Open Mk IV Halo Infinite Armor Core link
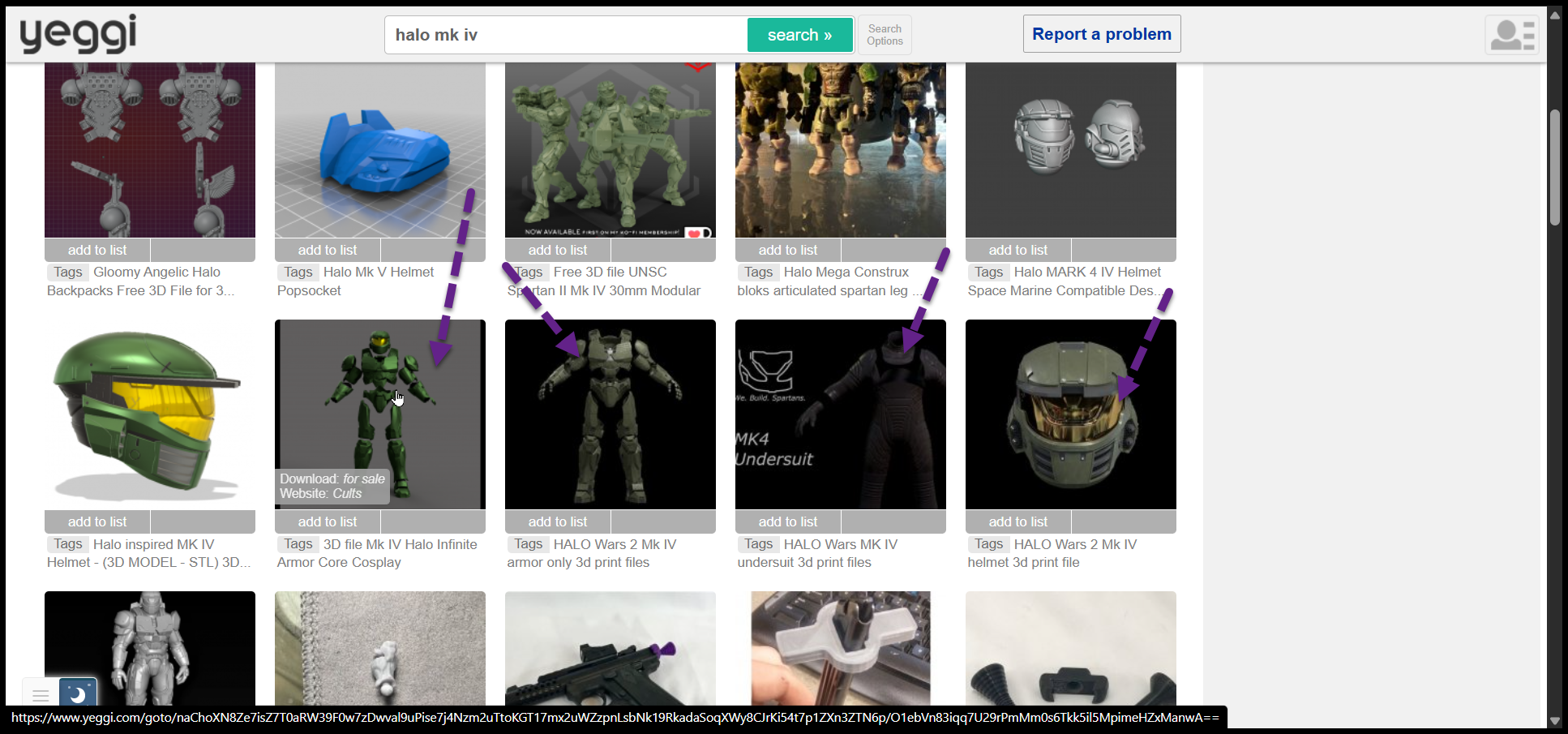The height and width of the screenshot is (734, 1568). point(378,553)
